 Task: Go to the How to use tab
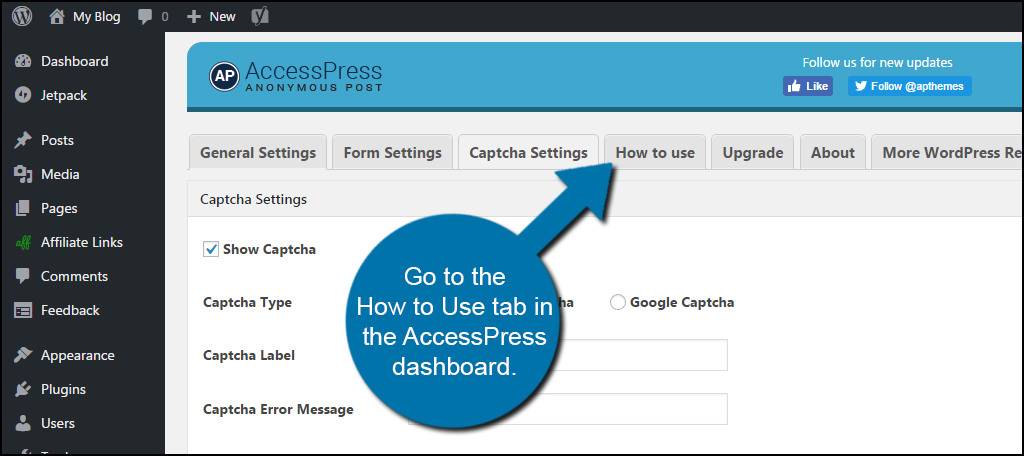tap(655, 152)
